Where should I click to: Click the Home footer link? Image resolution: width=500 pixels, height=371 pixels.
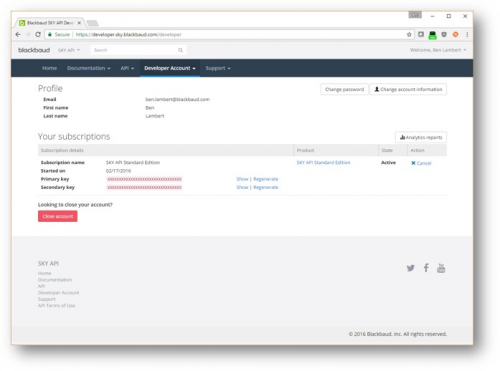click(45, 273)
